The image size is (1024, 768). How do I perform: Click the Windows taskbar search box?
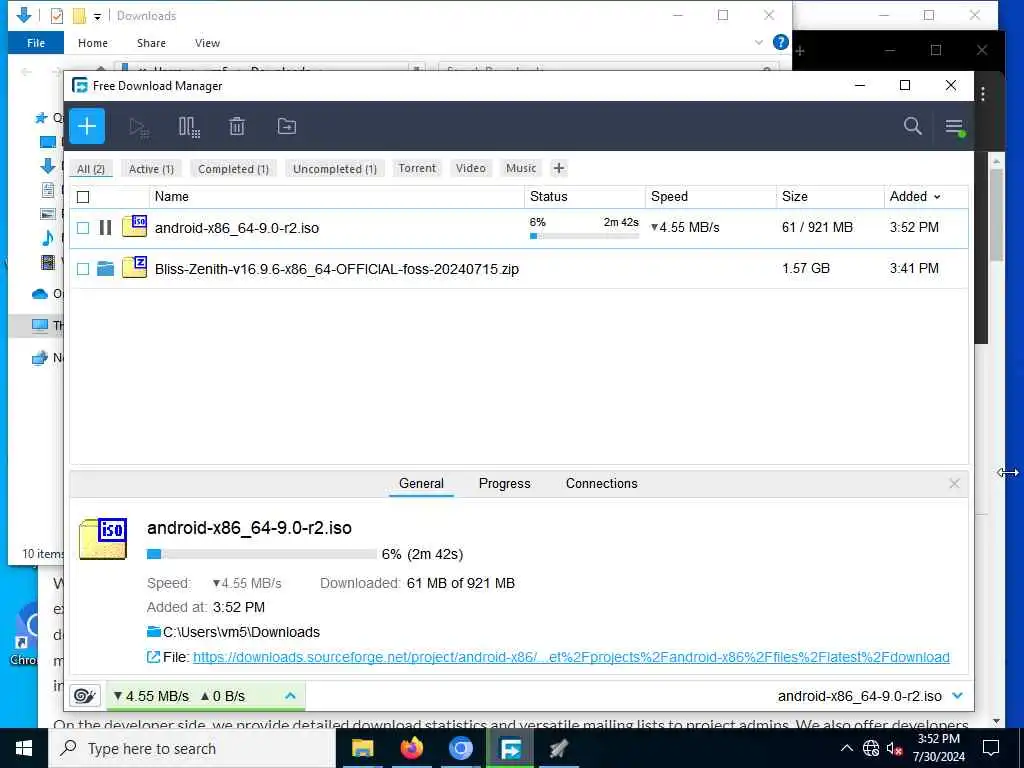192,748
